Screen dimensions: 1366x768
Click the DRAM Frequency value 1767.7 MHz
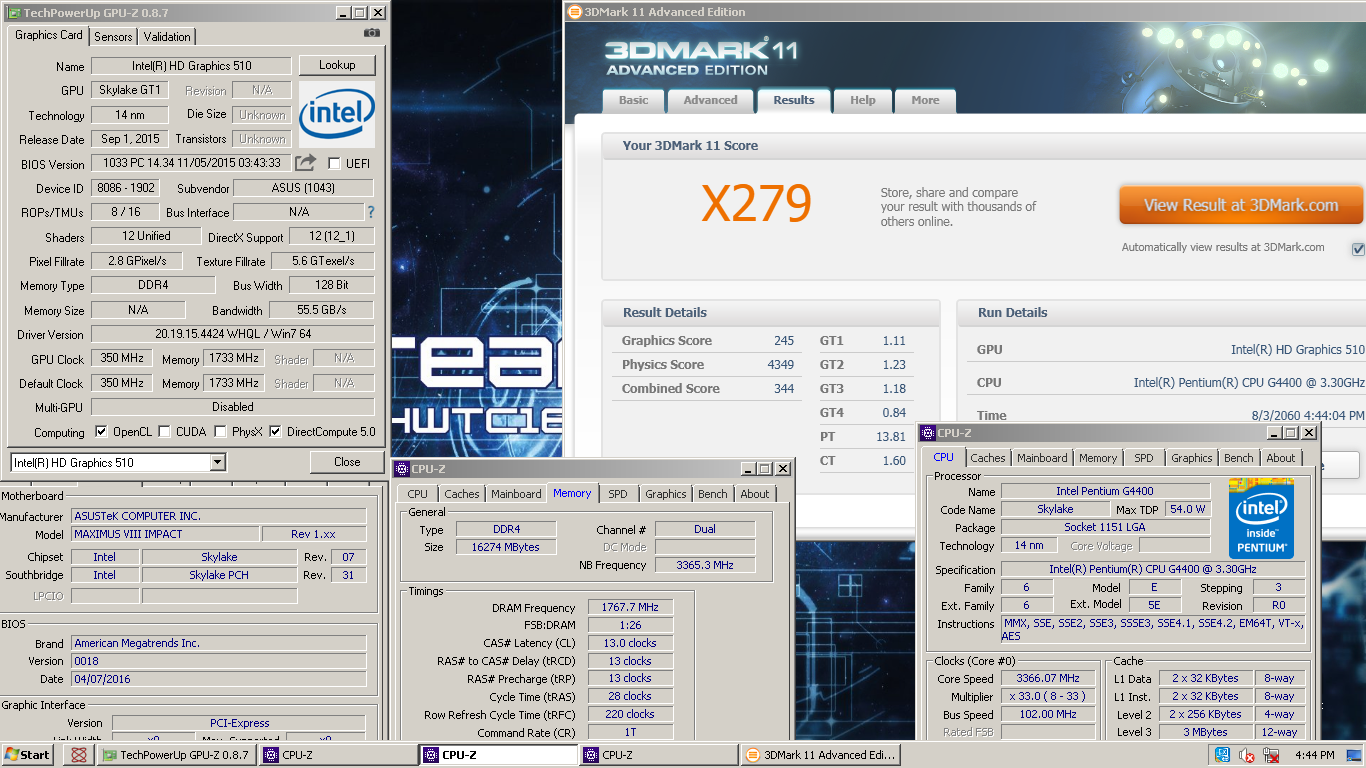pos(630,607)
